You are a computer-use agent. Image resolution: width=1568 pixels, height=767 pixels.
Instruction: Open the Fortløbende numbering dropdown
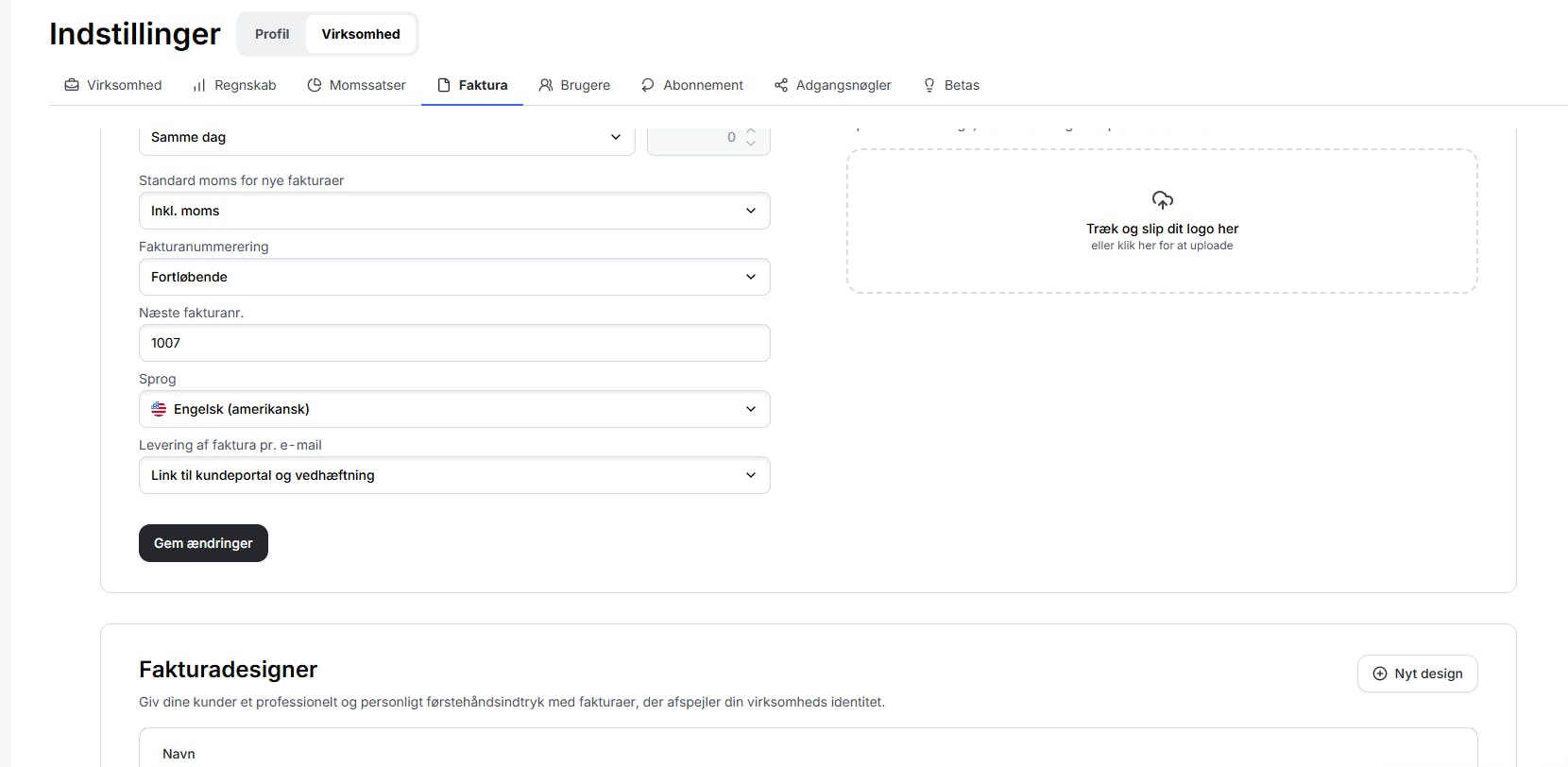point(454,277)
